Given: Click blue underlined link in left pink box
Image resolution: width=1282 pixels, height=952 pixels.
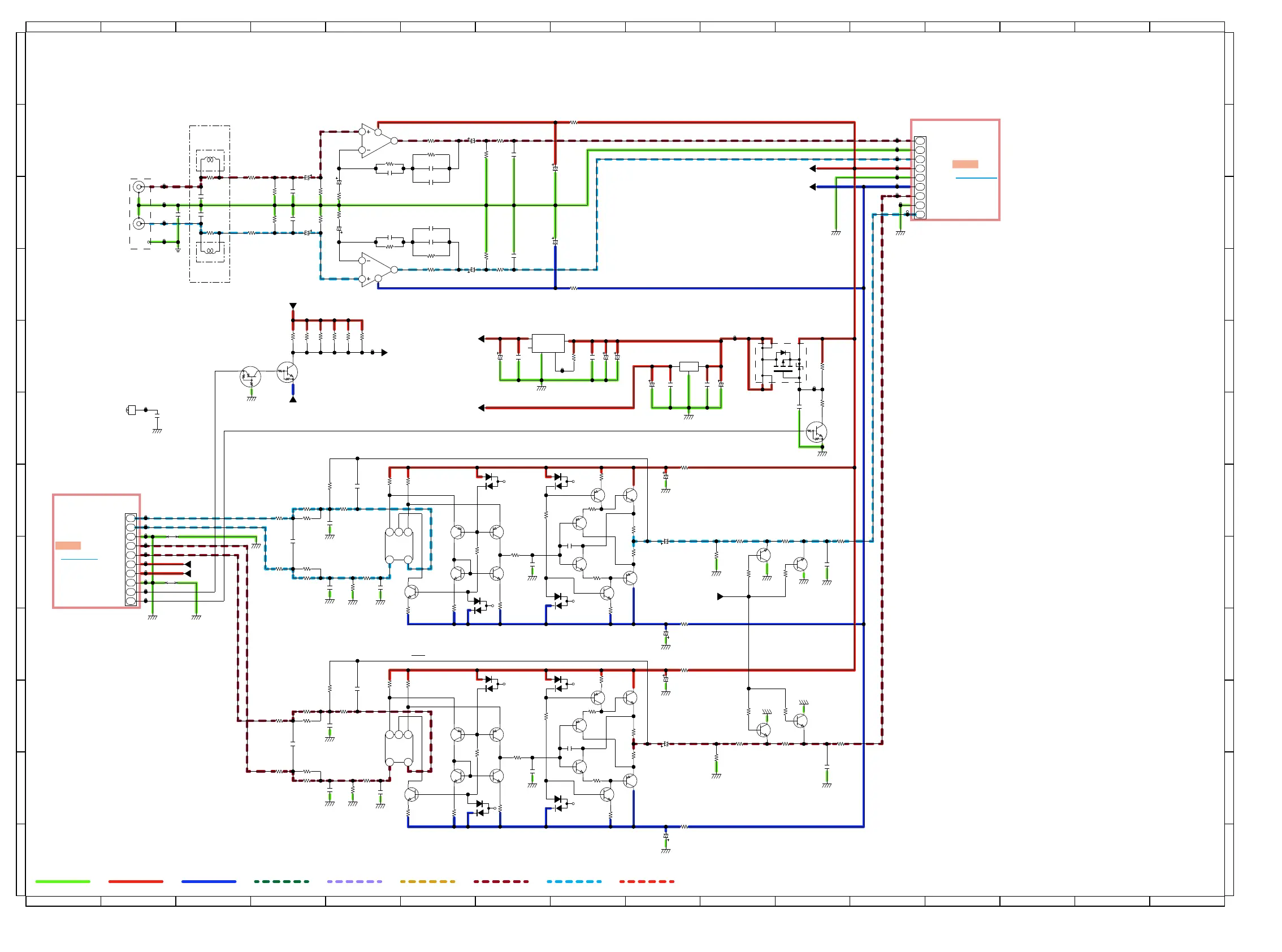Looking at the screenshot, I should 79,559.
